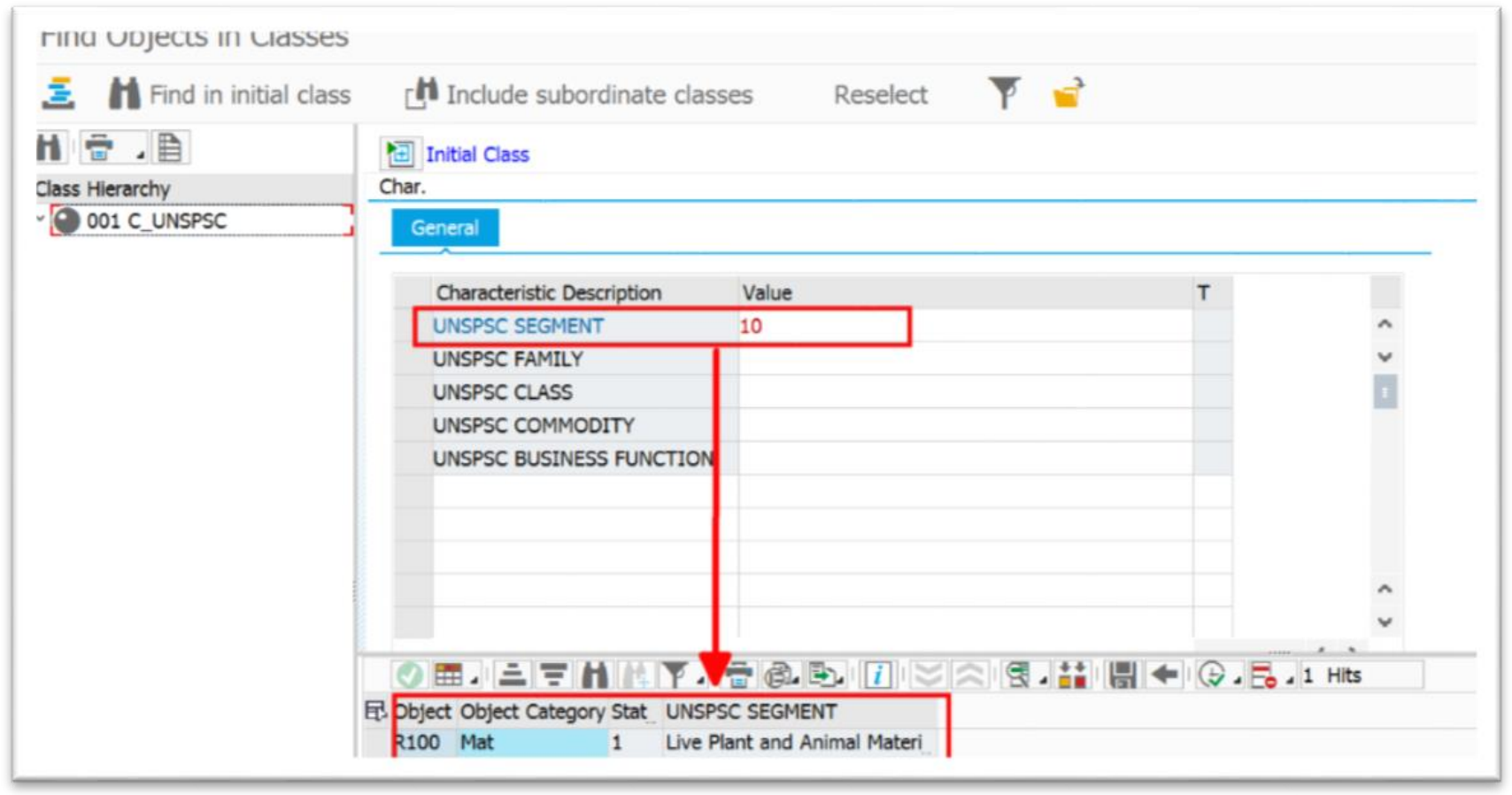The image size is (1512, 795).
Task: Click the sort ascending icon
Action: click(512, 675)
